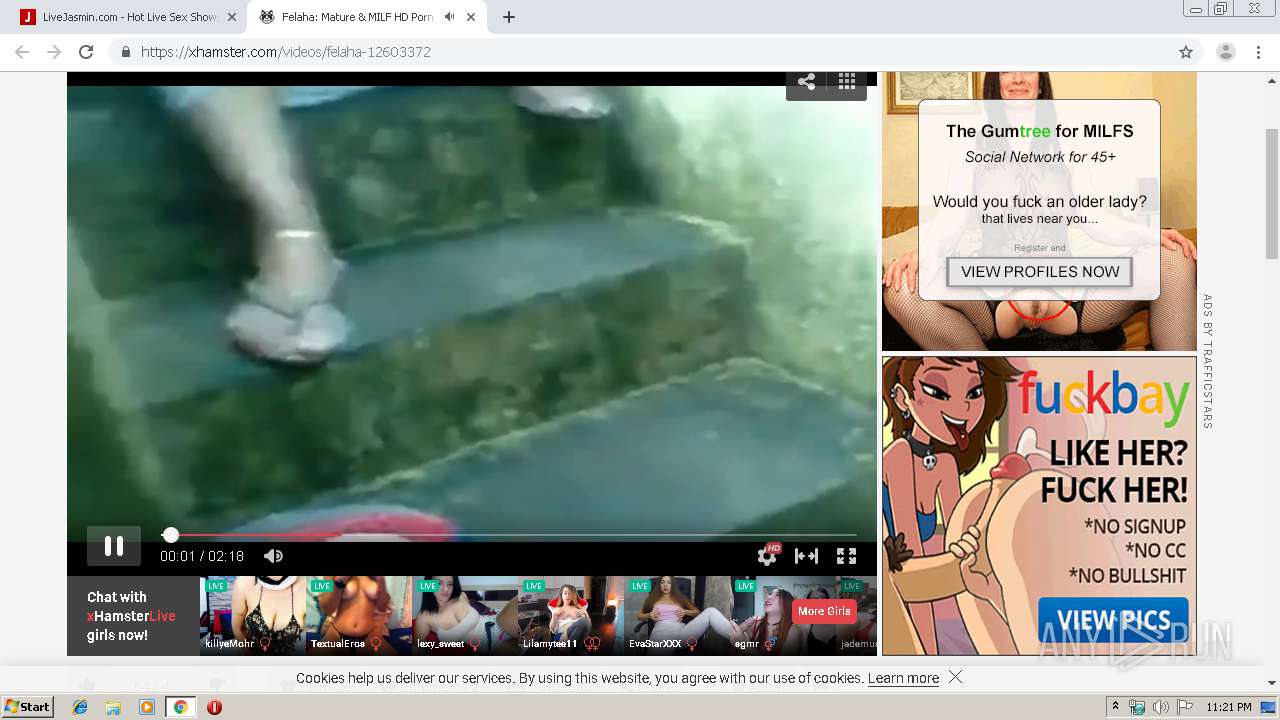Viewport: 1280px width, 720px height.
Task: Click the Chrome taskbar icon
Action: click(180, 707)
